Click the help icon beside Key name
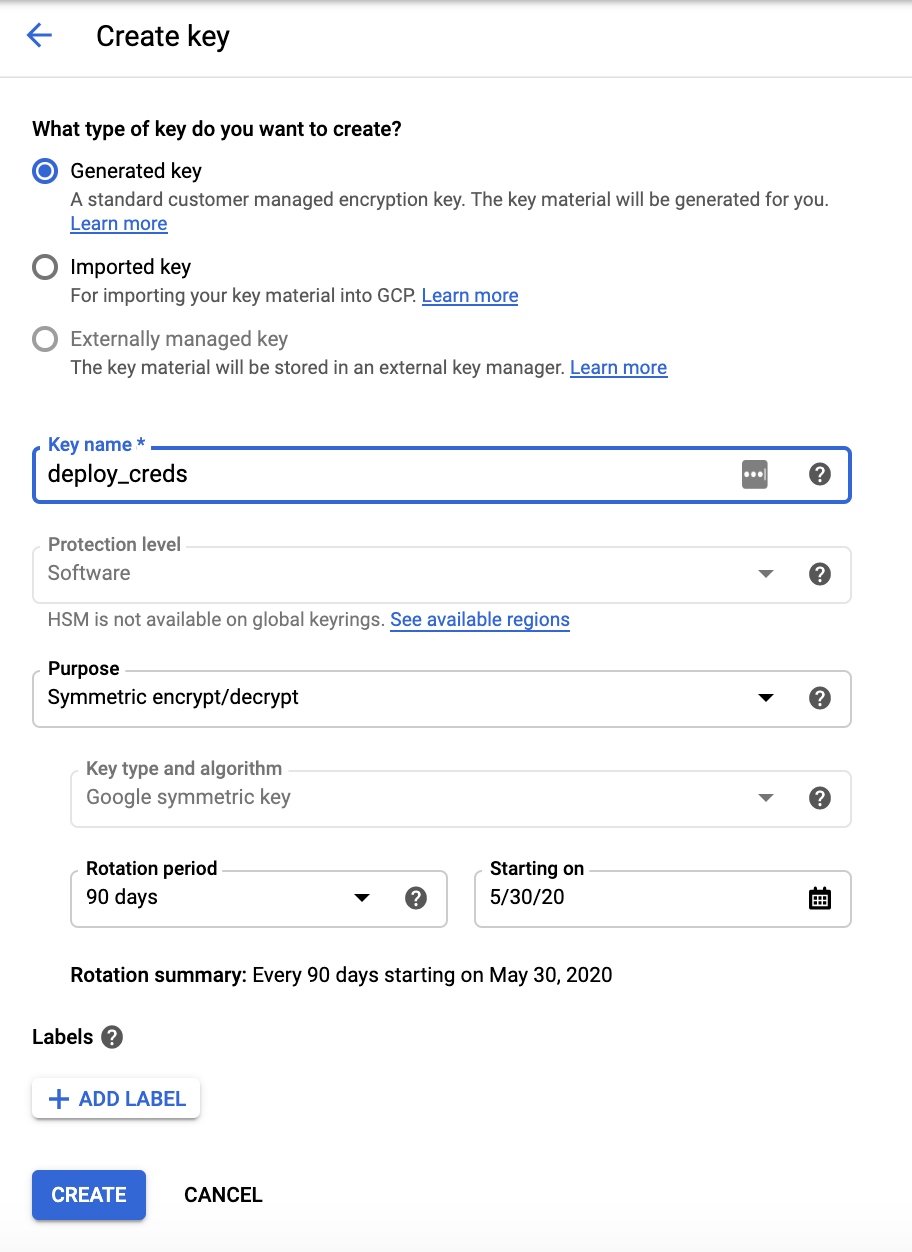Viewport: 912px width, 1252px height. click(820, 474)
